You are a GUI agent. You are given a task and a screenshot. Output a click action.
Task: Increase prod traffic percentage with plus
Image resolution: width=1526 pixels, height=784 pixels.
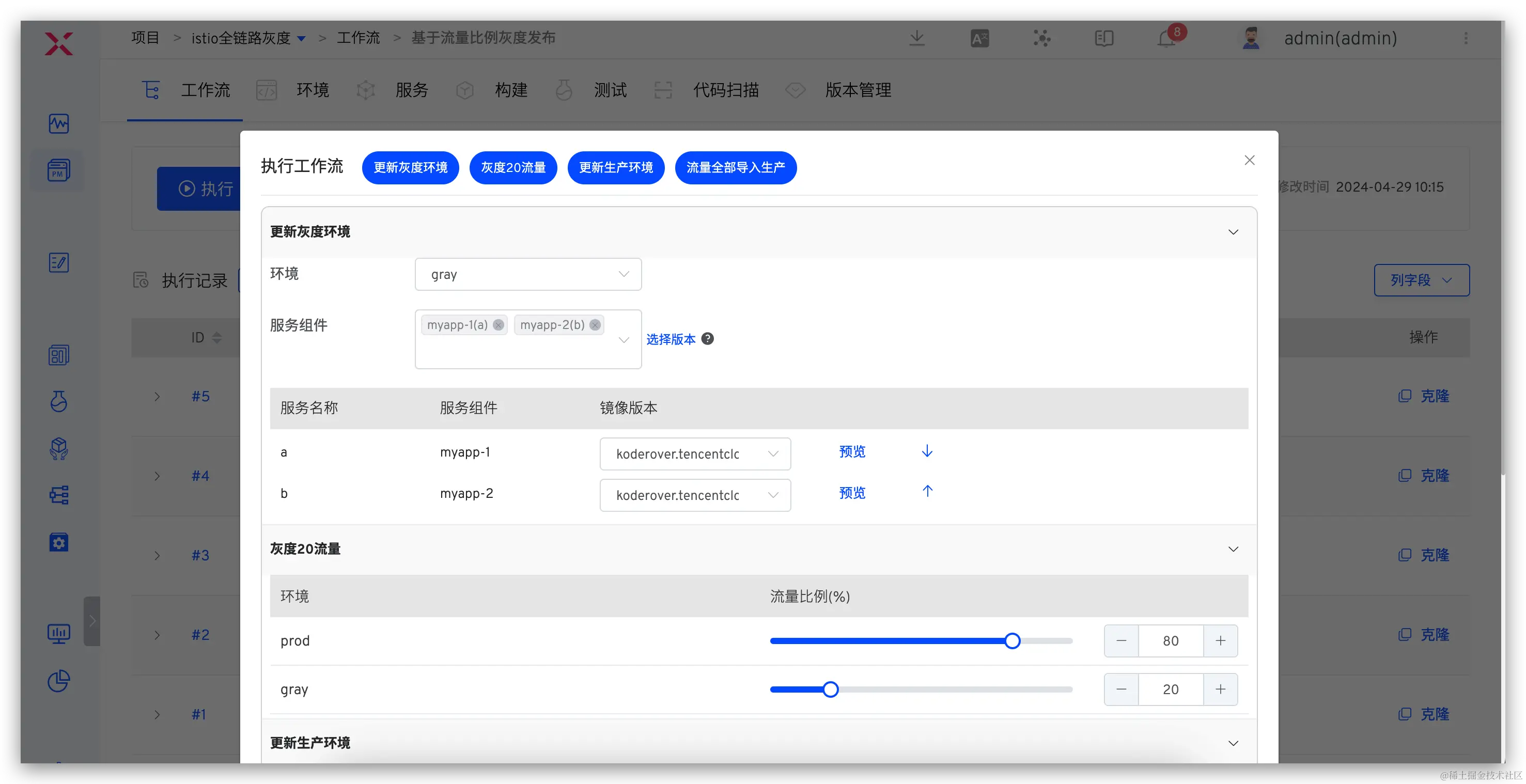click(x=1220, y=641)
